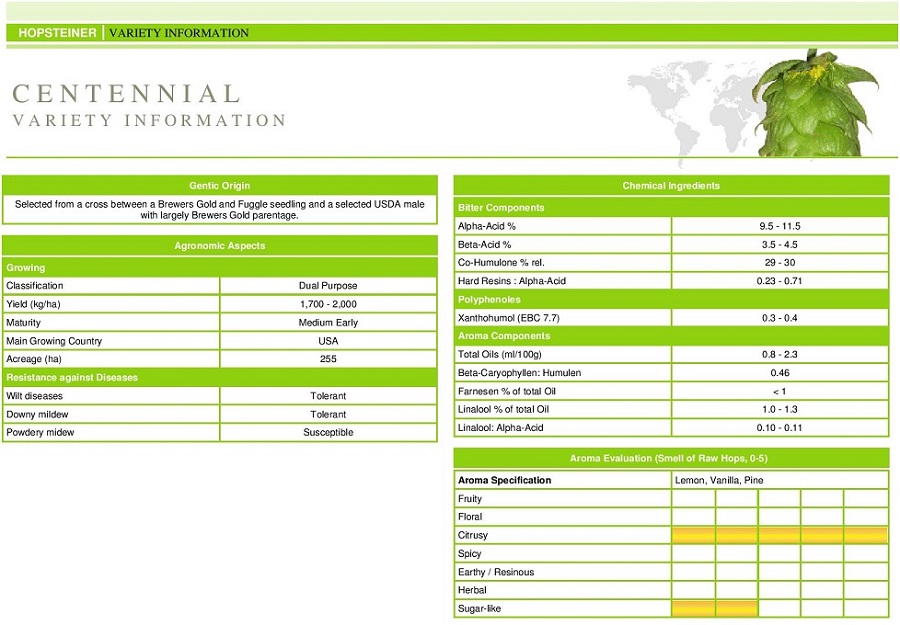This screenshot has height=625, width=900.
Task: Click the Aroma Components subheader
Action: point(503,336)
